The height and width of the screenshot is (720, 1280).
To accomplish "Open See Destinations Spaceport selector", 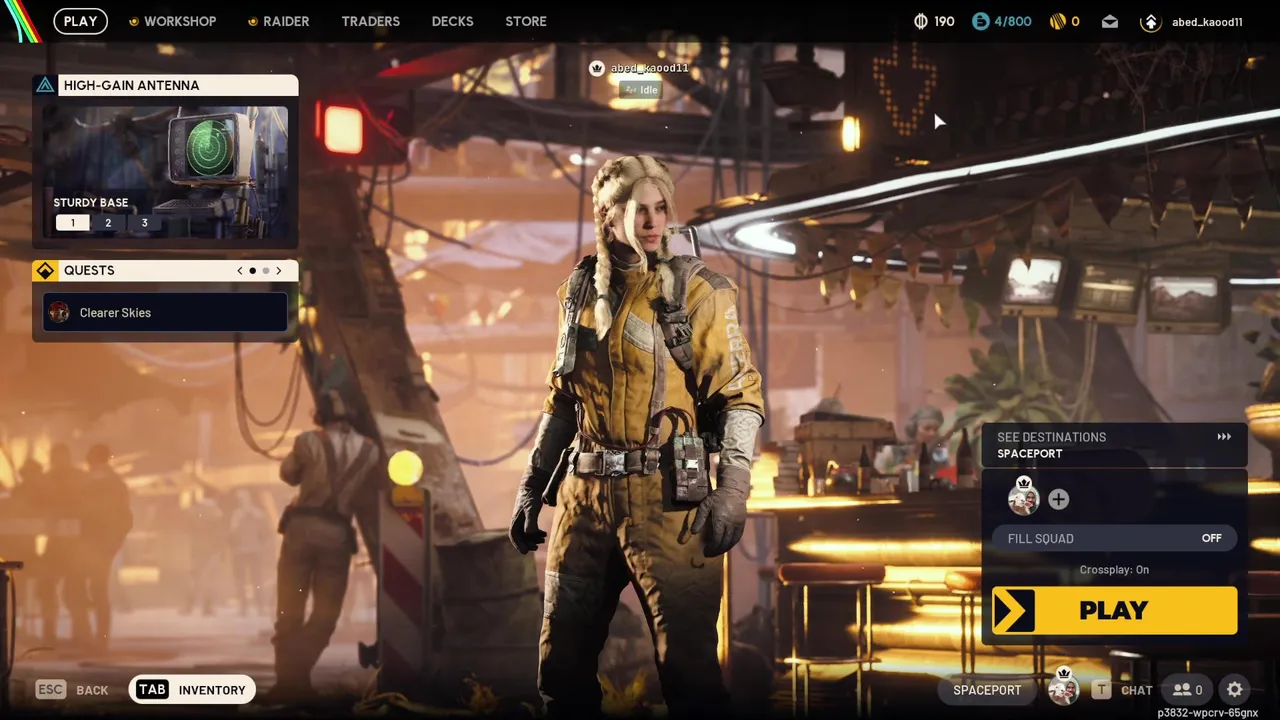I will point(1114,445).
